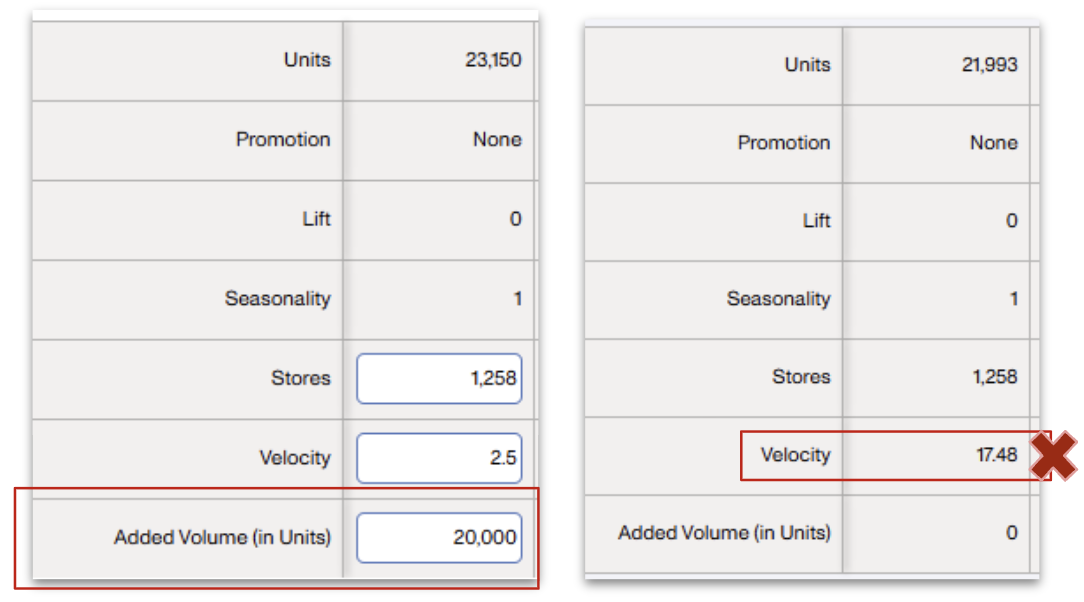Click the right panel Seasonality value
Screen dimensions: 1084x602
(x=1013, y=299)
